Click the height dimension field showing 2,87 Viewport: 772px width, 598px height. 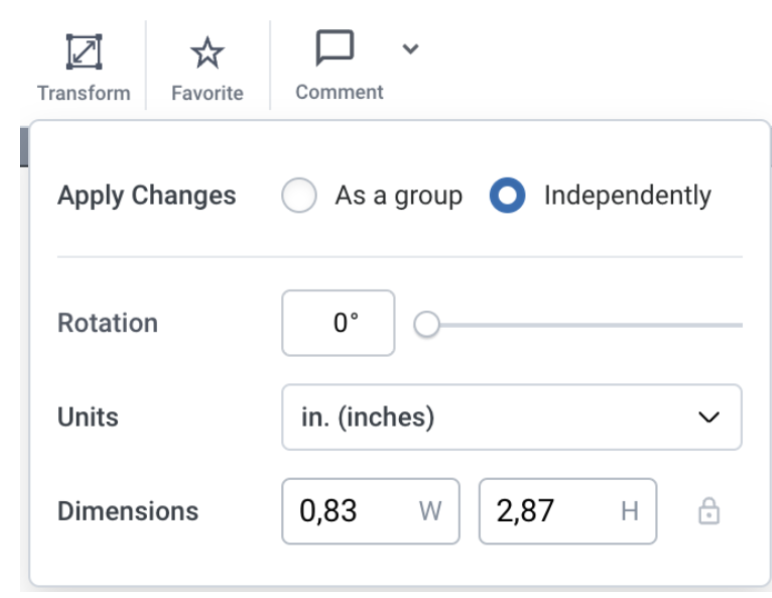pyautogui.click(x=548, y=511)
